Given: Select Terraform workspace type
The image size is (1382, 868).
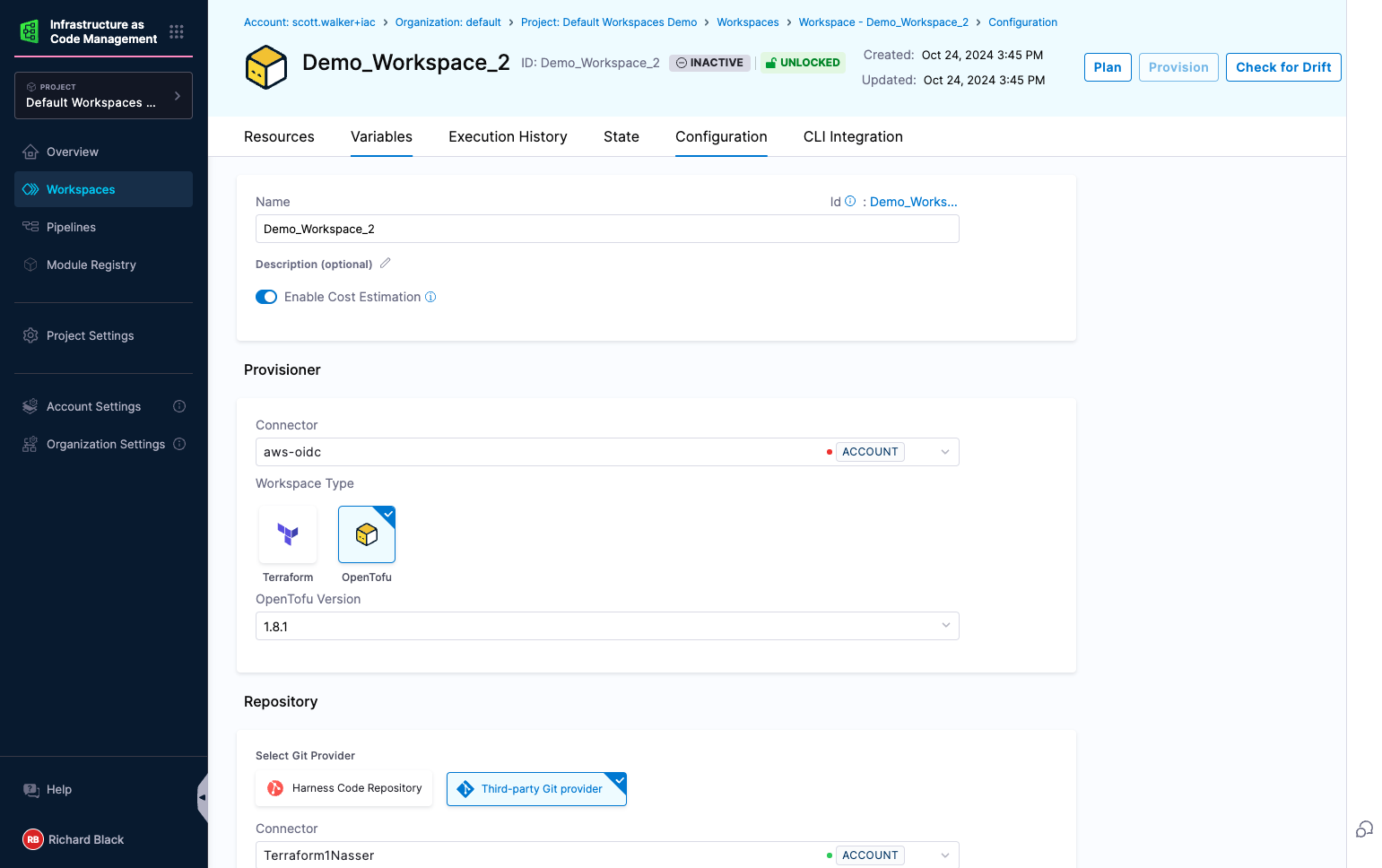Looking at the screenshot, I should (288, 534).
